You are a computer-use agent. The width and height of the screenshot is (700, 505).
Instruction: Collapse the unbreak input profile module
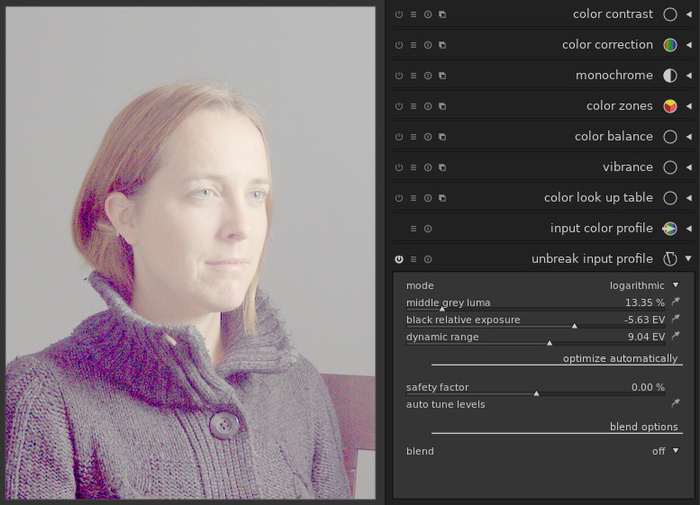pyautogui.click(x=688, y=259)
